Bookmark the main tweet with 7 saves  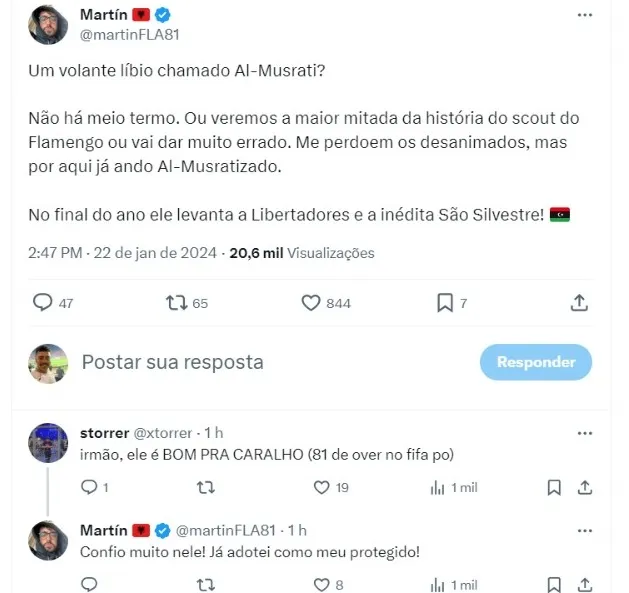(x=445, y=303)
